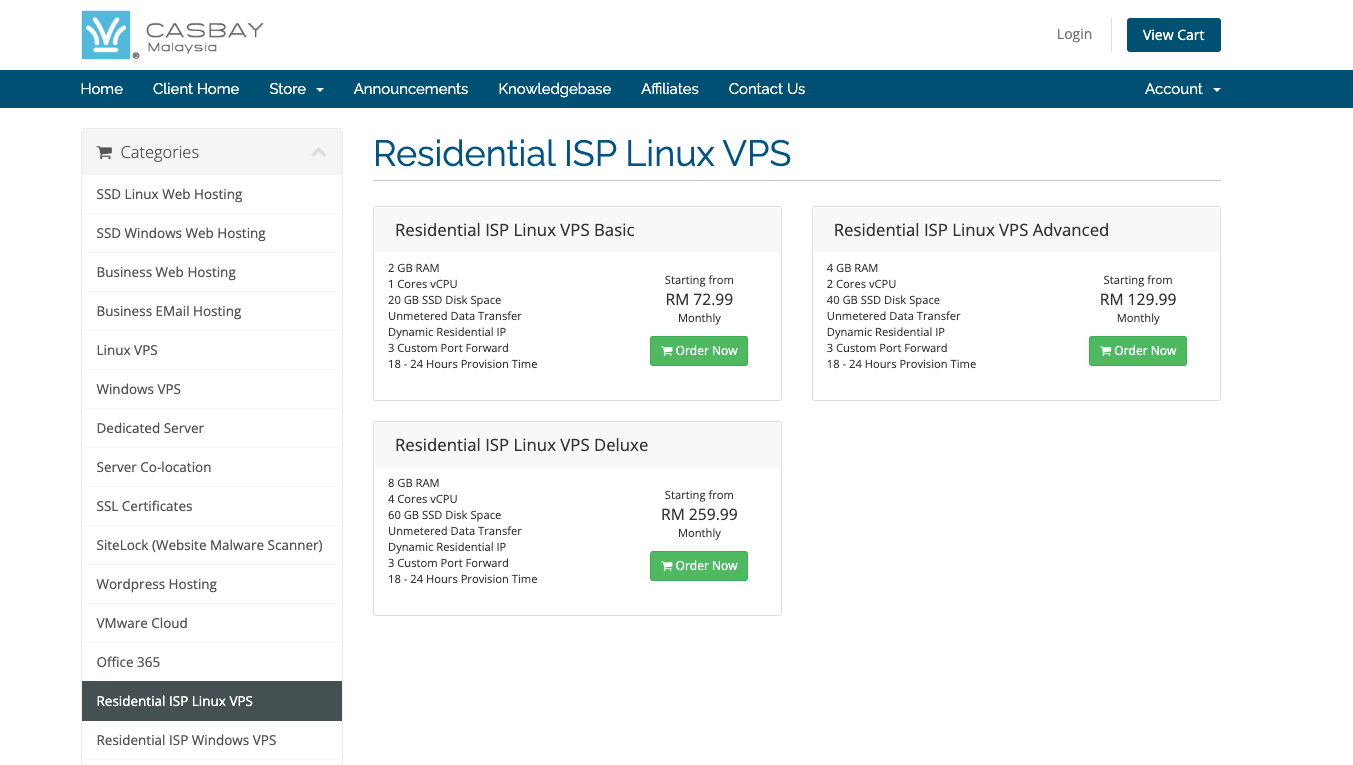The image size is (1353, 765).
Task: Open the Store dropdown menu
Action: (296, 89)
